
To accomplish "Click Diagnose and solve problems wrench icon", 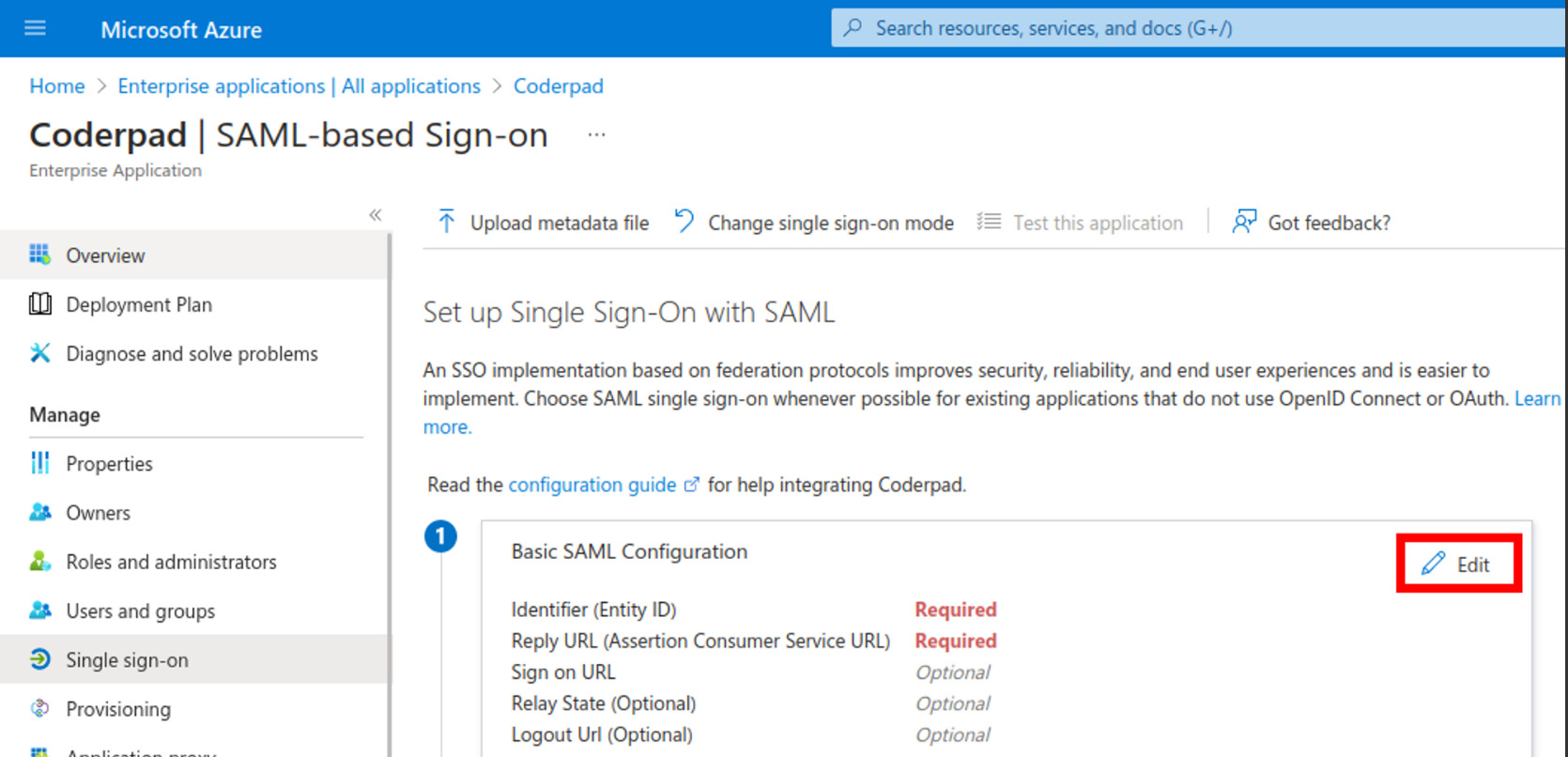I will click(x=39, y=353).
